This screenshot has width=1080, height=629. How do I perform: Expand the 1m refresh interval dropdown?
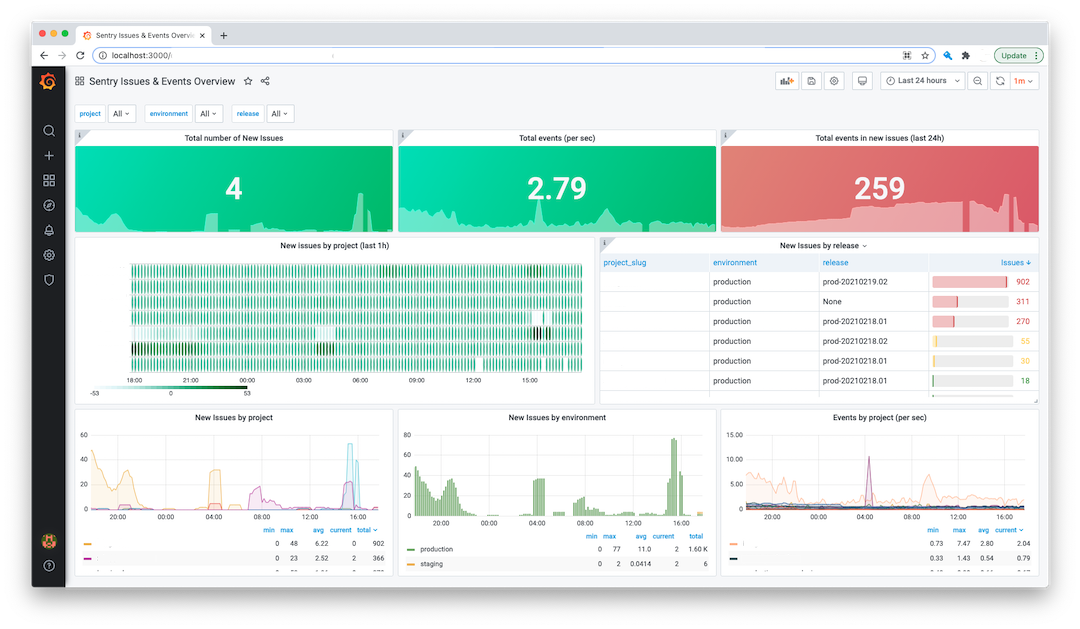pos(1023,81)
